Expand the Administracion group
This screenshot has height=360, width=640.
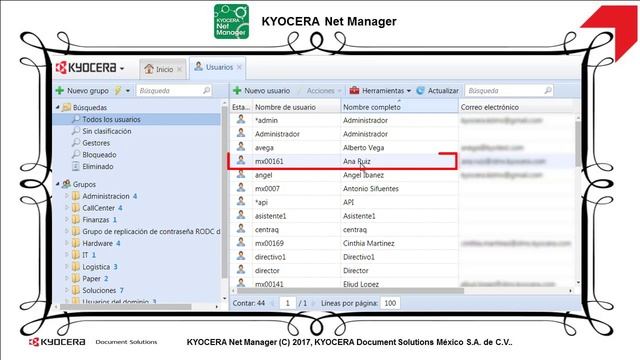click(67, 196)
